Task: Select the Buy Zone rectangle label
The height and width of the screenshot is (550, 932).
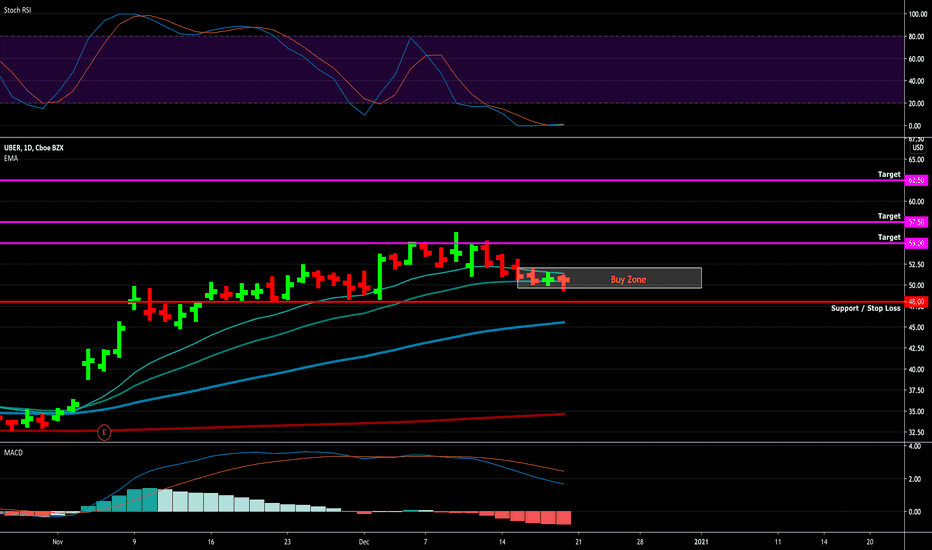Action: (628, 279)
